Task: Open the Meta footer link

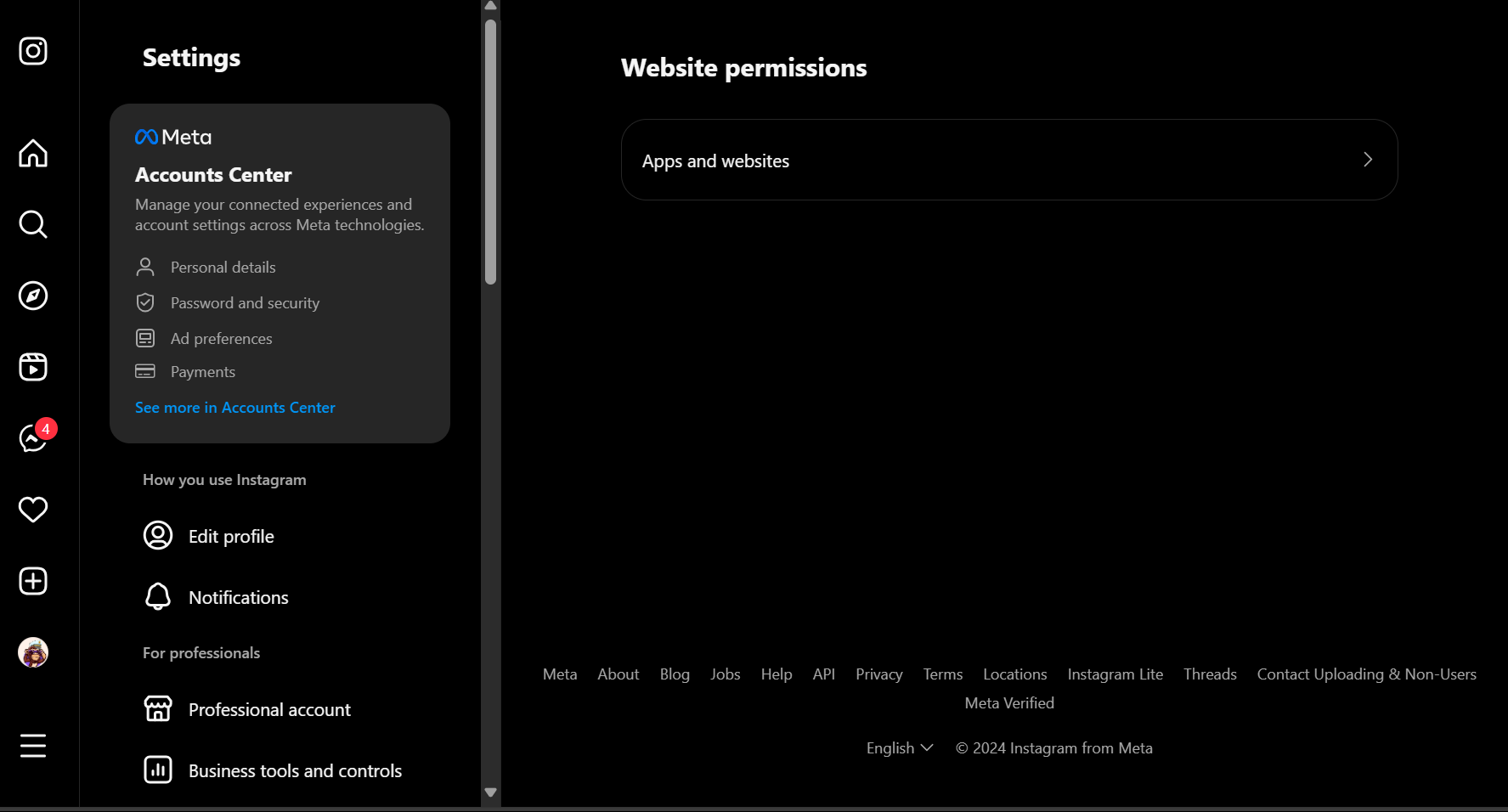Action: [560, 674]
